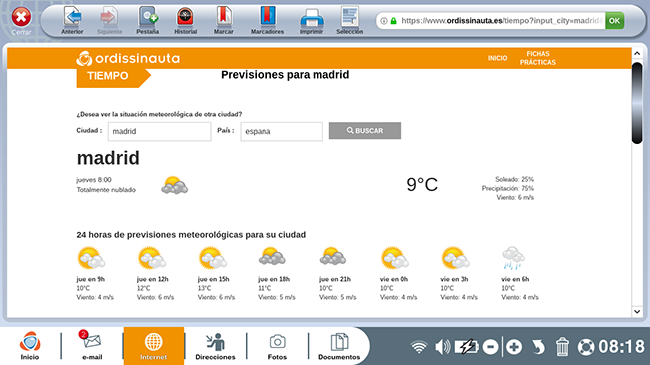Open the Documentos app
The height and width of the screenshot is (365, 650).
[339, 346]
